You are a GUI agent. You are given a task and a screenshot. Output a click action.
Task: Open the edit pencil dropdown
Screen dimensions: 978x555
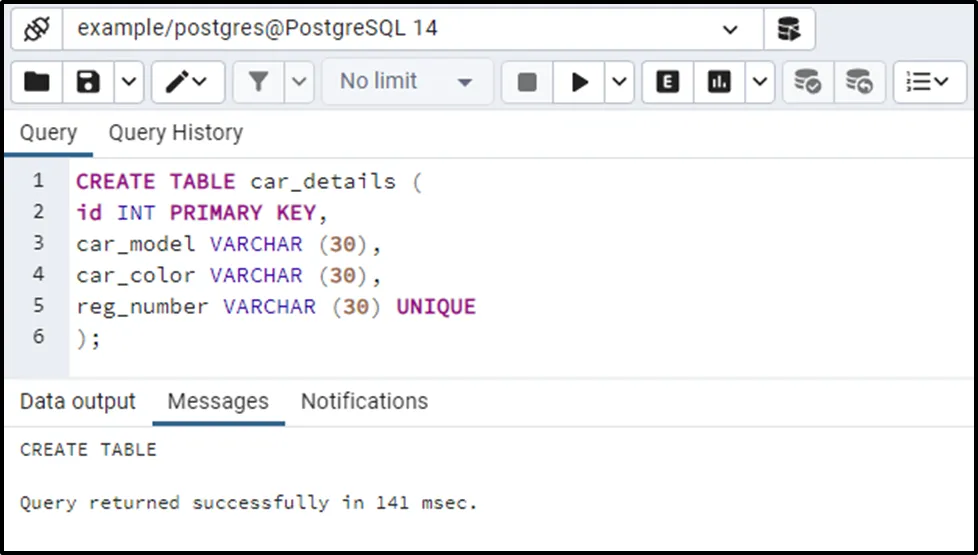[187, 82]
